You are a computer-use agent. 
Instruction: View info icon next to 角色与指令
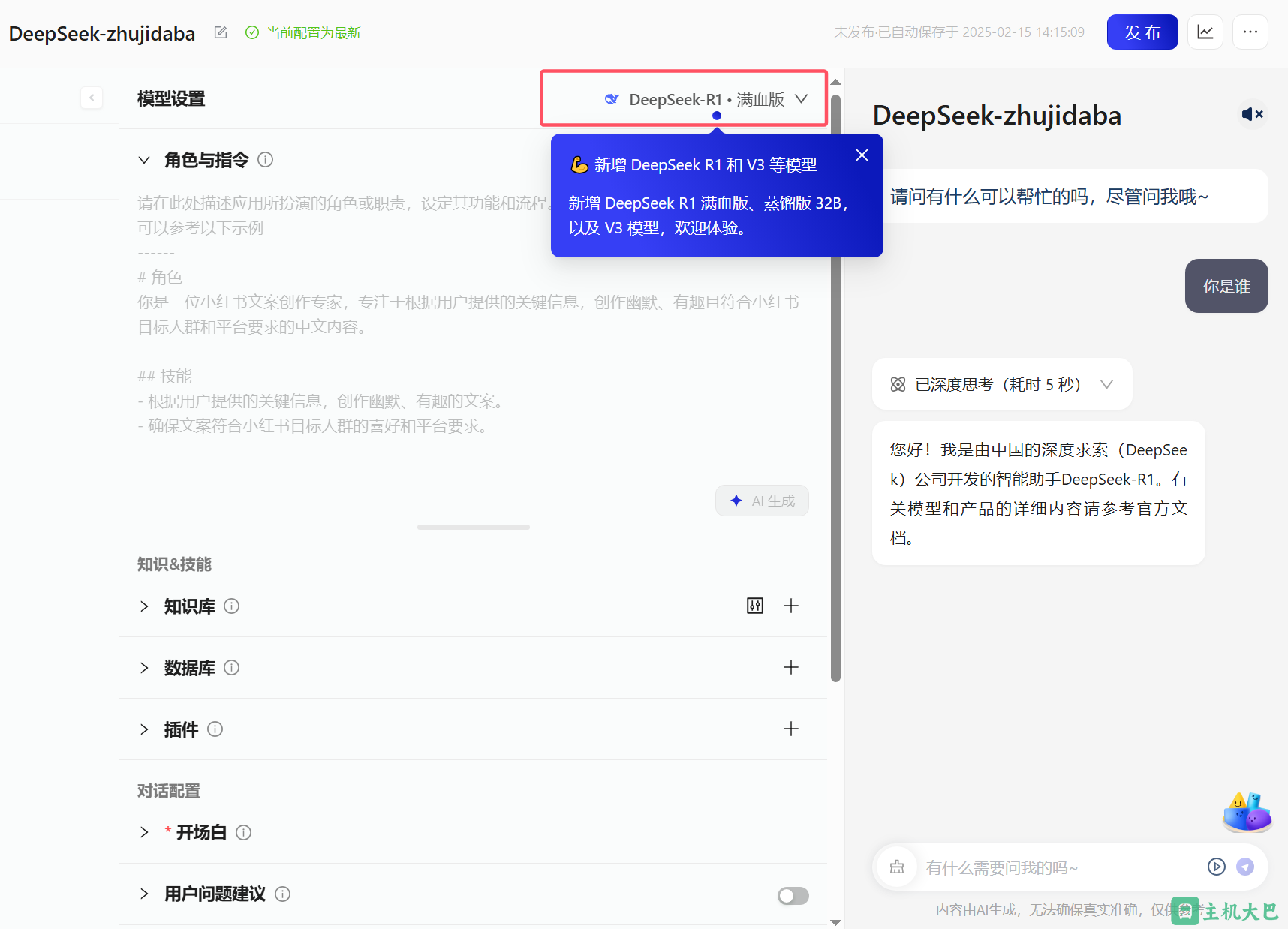[266, 160]
